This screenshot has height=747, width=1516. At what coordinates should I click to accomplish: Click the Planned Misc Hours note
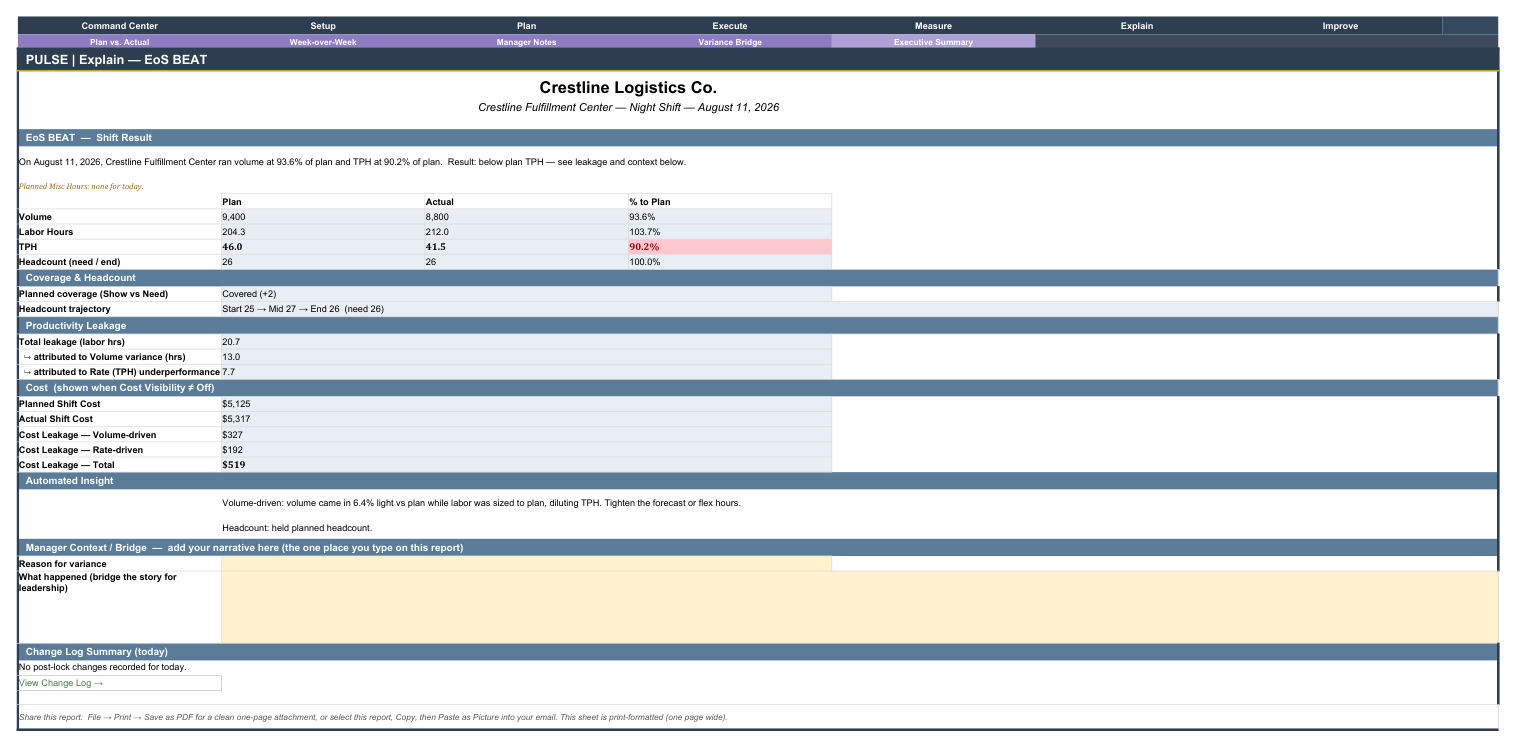tap(81, 186)
